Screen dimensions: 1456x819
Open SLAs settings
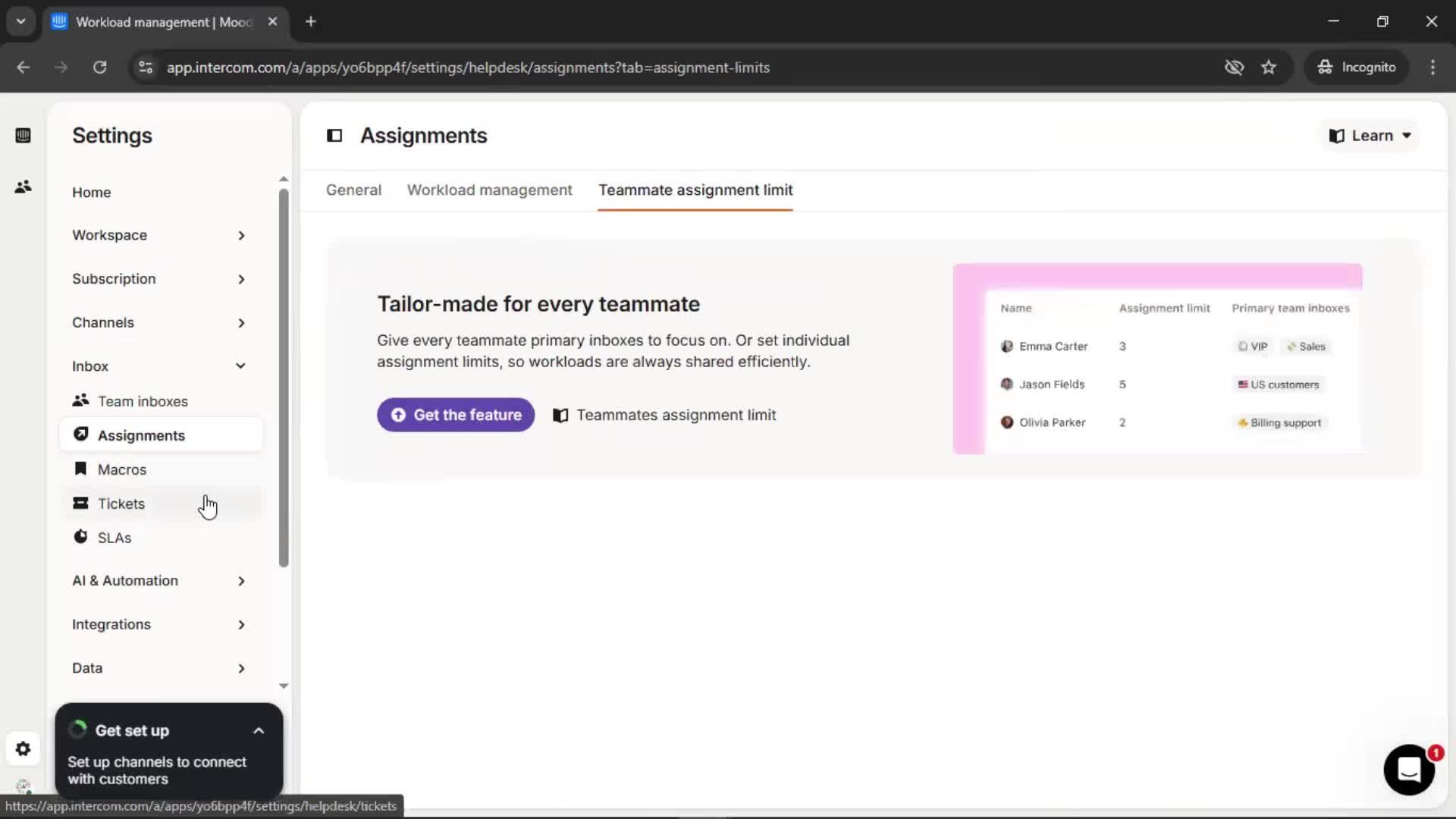tap(161, 538)
